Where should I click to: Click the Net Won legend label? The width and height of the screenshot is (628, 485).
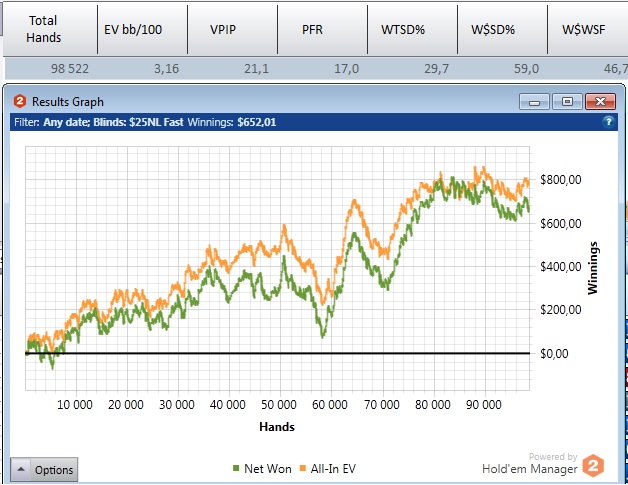pos(268,469)
